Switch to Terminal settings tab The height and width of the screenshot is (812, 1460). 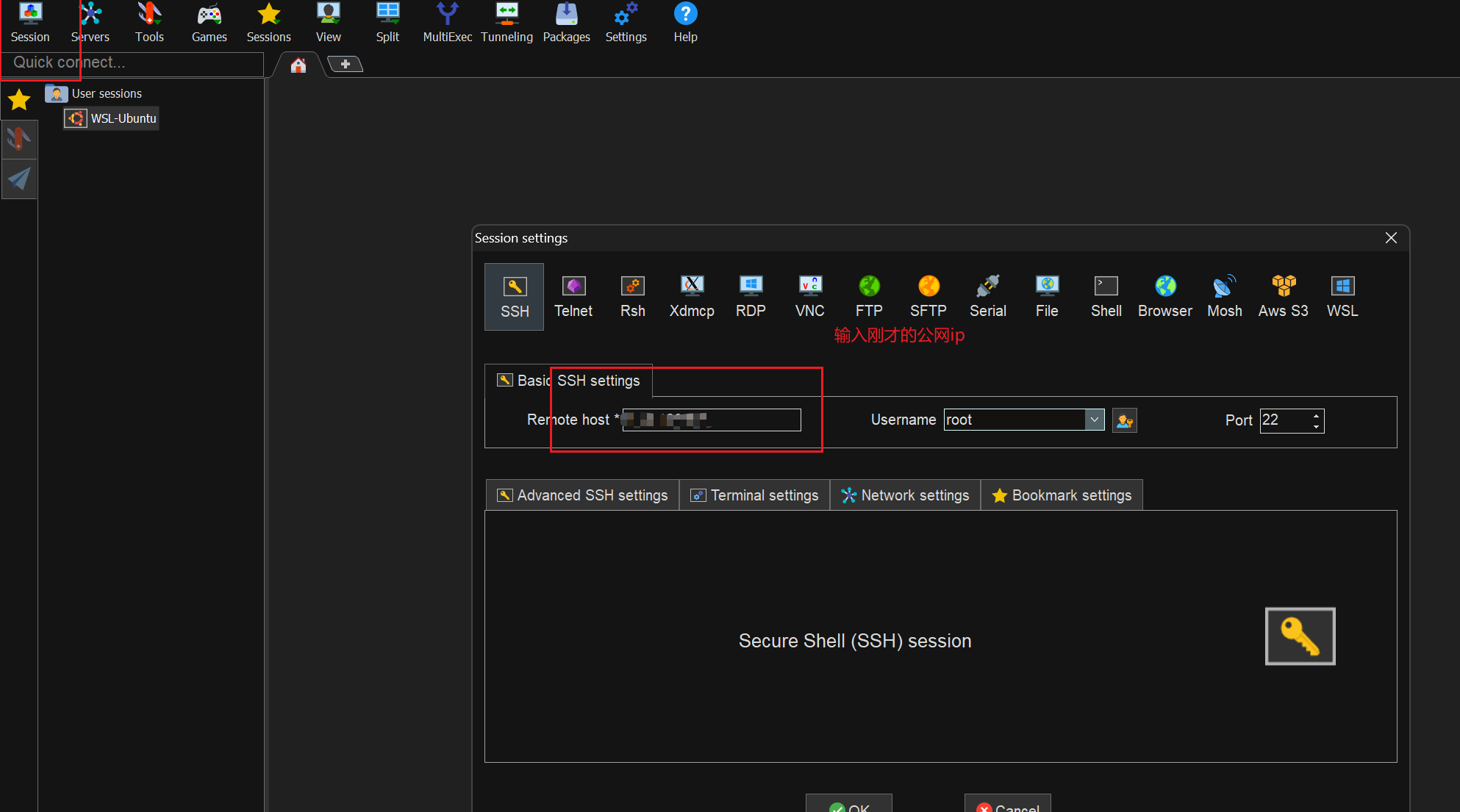[x=755, y=495]
